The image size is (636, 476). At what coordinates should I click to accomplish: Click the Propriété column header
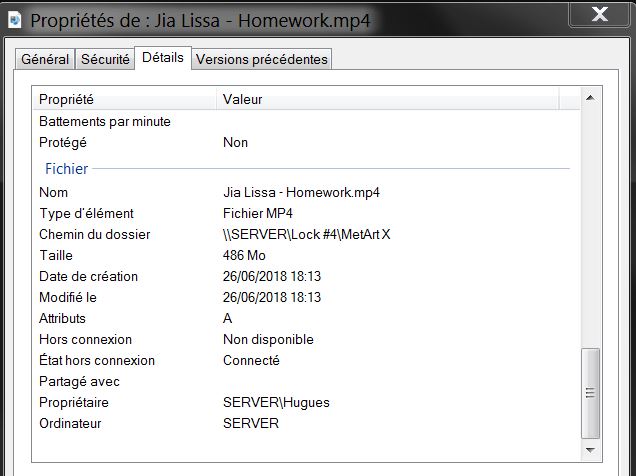125,99
